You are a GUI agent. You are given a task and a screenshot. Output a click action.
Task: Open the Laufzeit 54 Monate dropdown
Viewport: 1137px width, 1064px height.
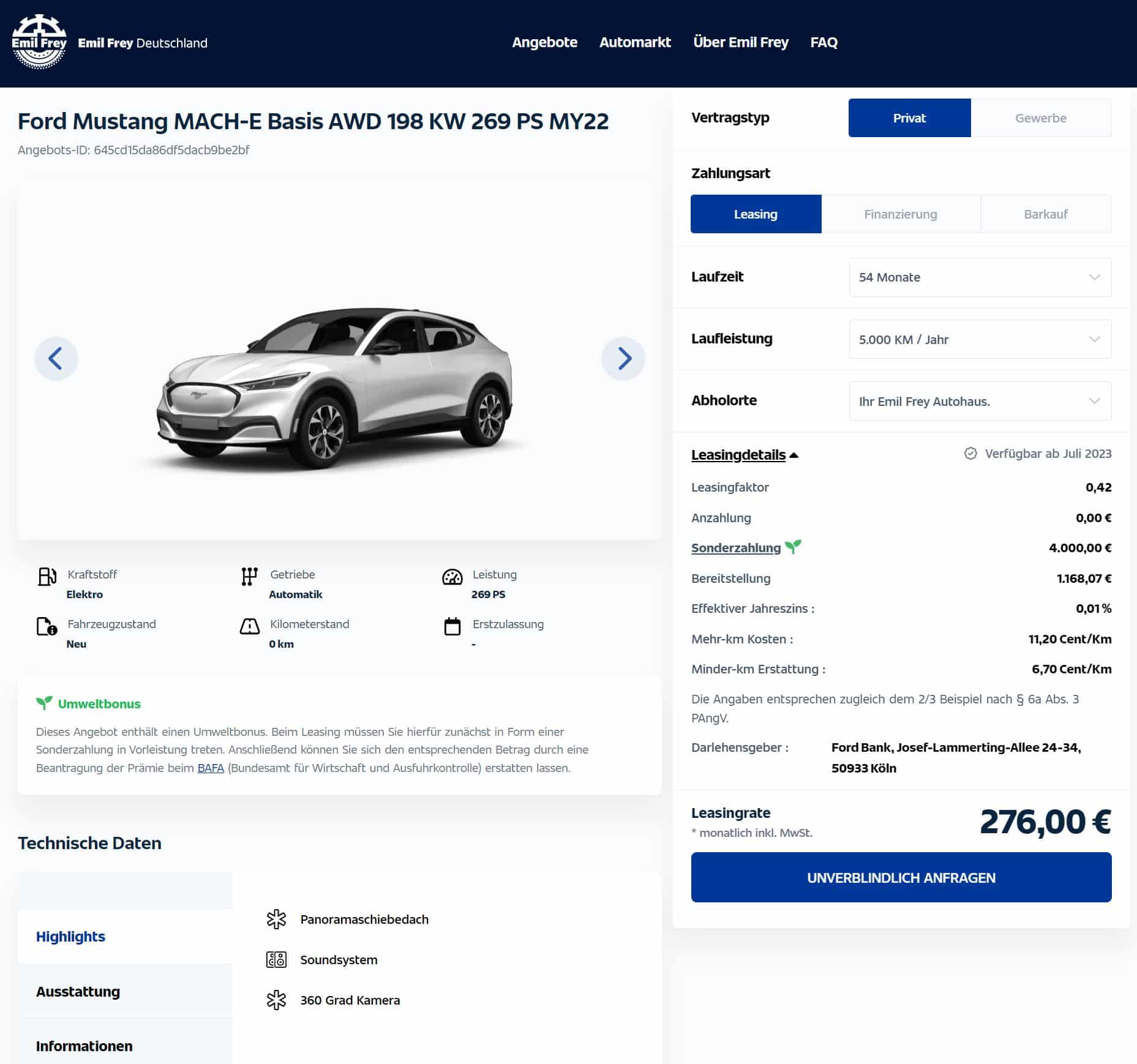980,277
